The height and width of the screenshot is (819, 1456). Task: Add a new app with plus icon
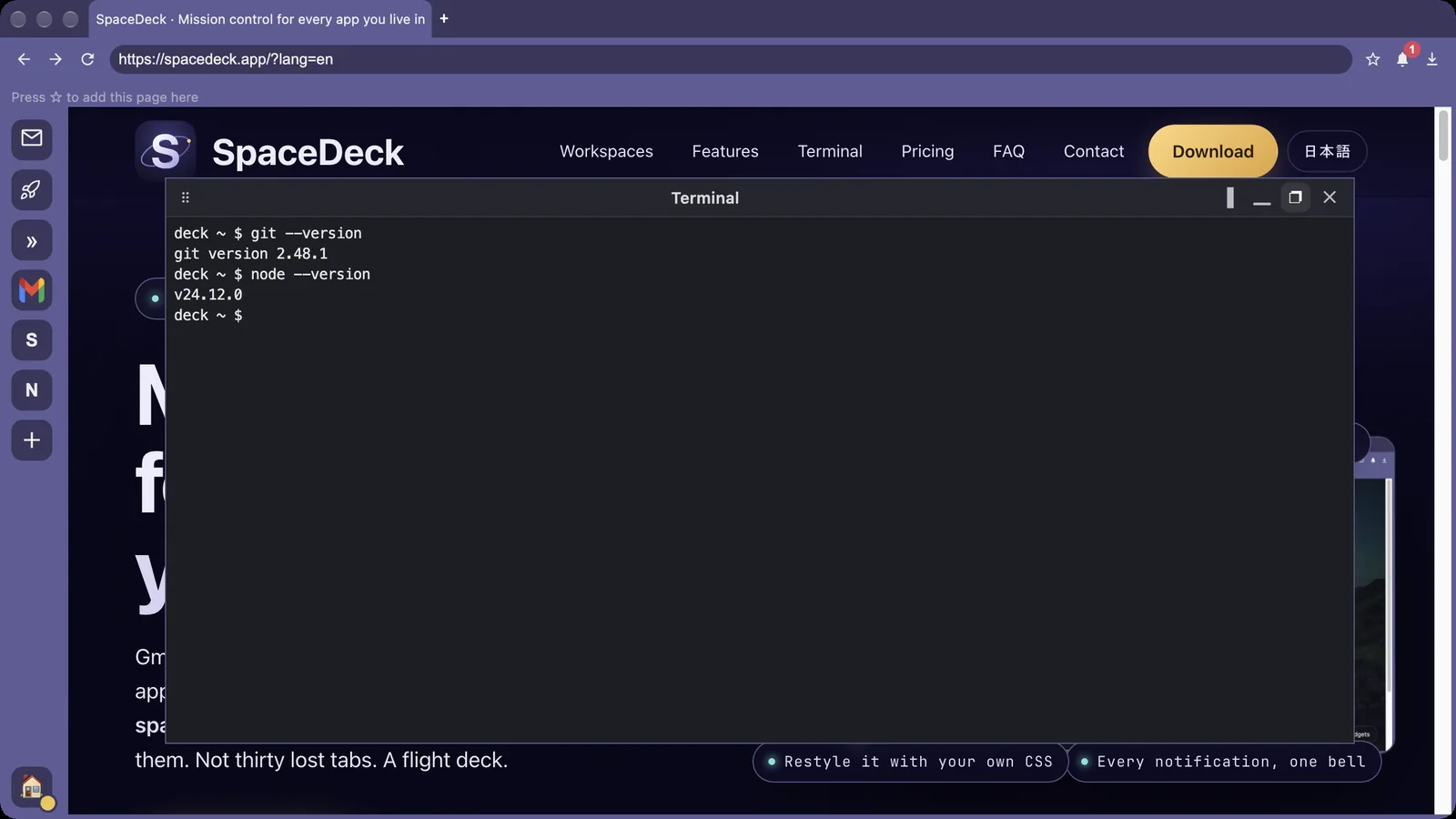[32, 440]
